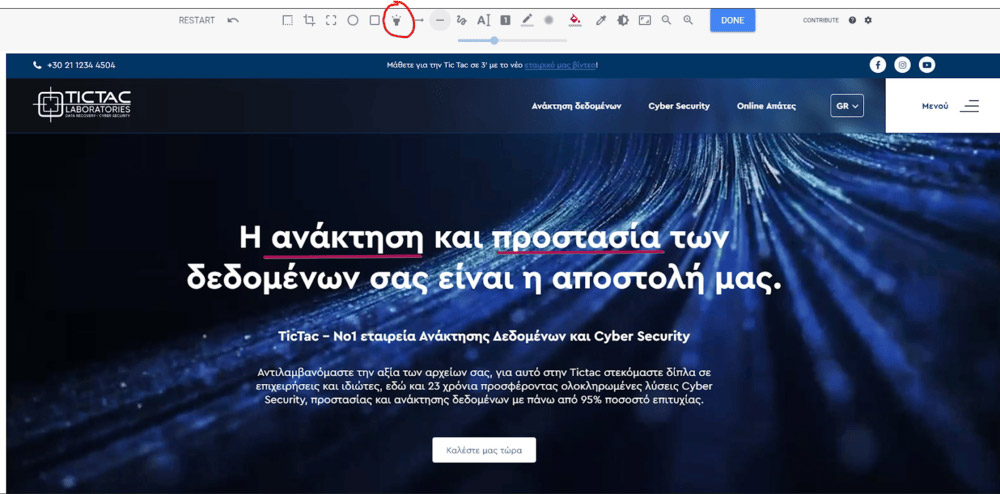The height and width of the screenshot is (494, 1000).
Task: Open the Facebook icon in site header
Action: [878, 65]
